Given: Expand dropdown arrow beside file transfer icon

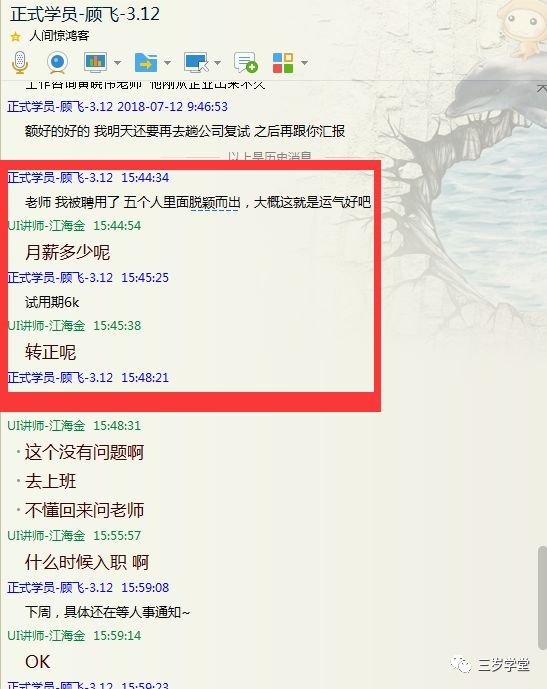Looking at the screenshot, I should (167, 63).
